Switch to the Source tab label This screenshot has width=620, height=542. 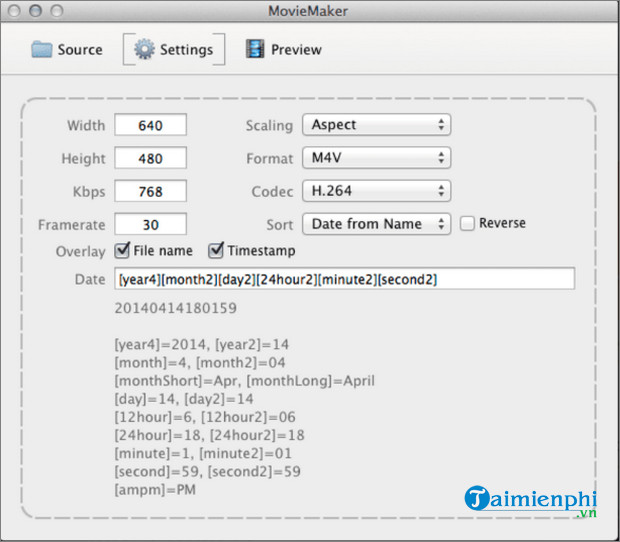pos(80,49)
